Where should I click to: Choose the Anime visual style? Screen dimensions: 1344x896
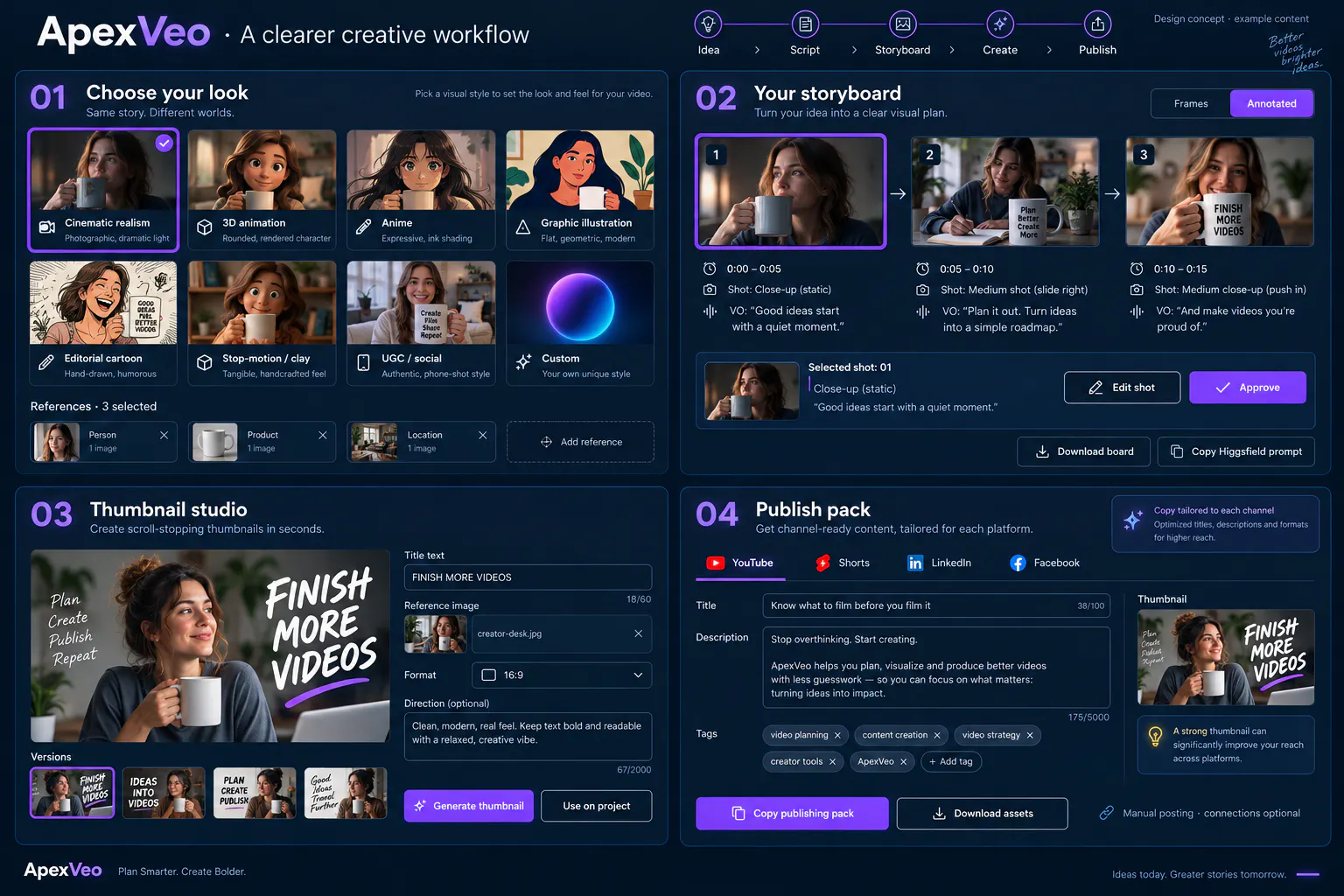(x=422, y=190)
